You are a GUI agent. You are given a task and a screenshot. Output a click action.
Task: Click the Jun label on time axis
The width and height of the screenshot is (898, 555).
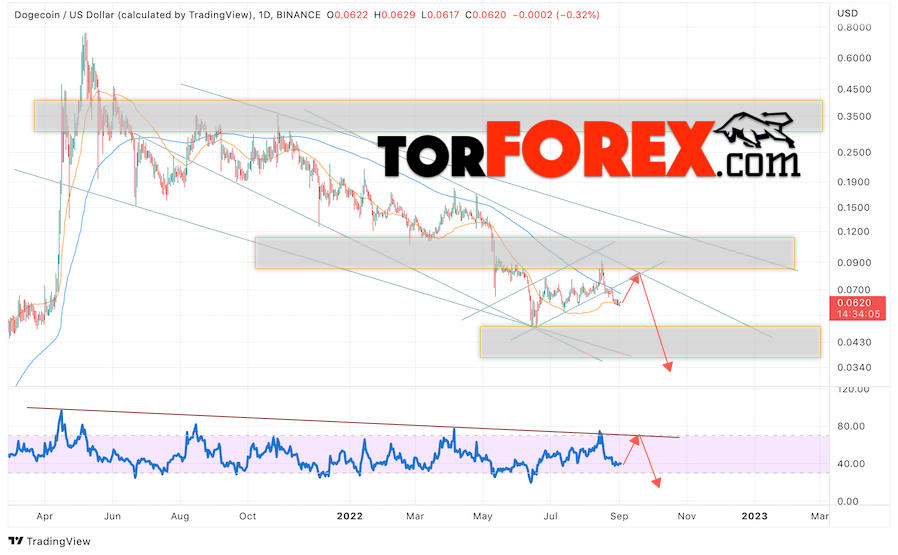112,517
